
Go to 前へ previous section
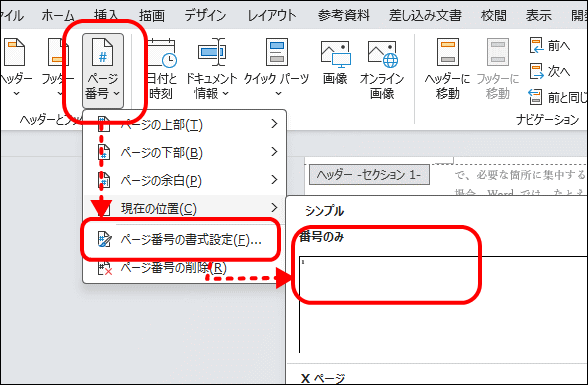click(x=550, y=45)
